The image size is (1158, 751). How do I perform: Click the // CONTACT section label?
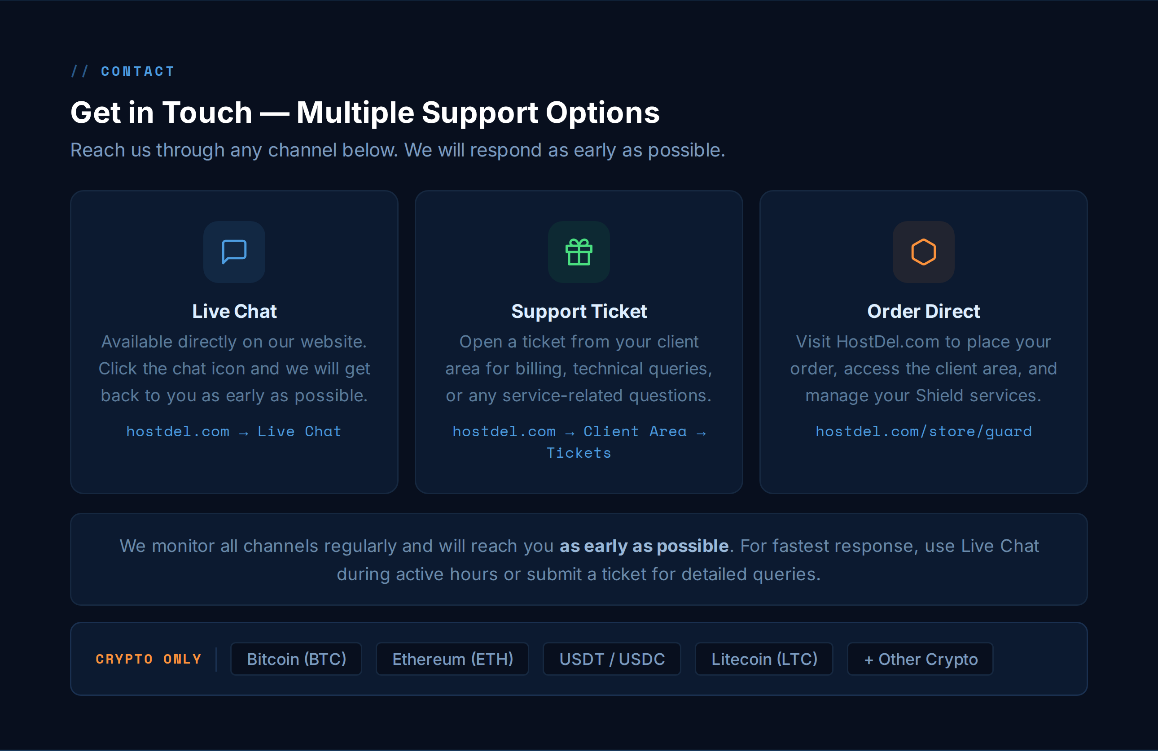[x=123, y=71]
